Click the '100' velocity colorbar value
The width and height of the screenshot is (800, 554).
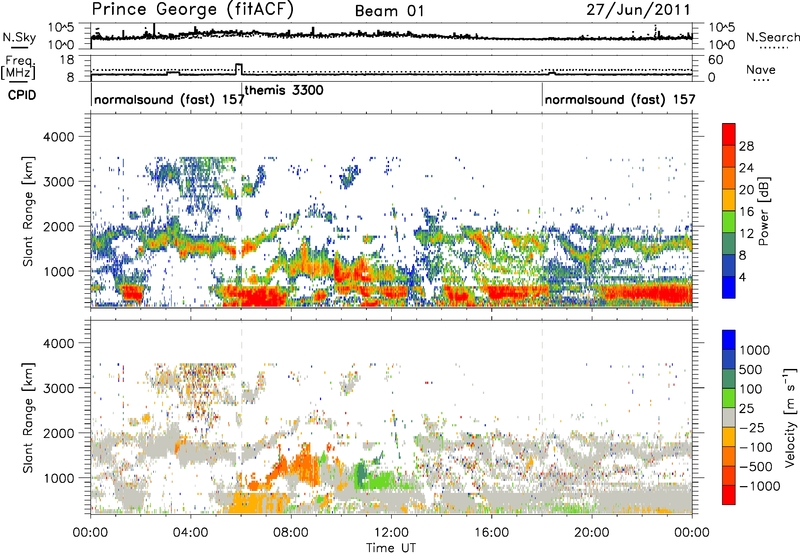(753, 389)
